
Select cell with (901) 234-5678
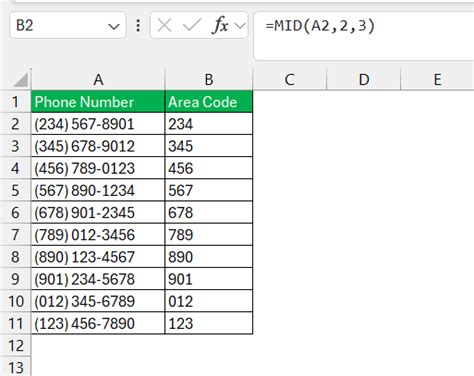coord(98,279)
